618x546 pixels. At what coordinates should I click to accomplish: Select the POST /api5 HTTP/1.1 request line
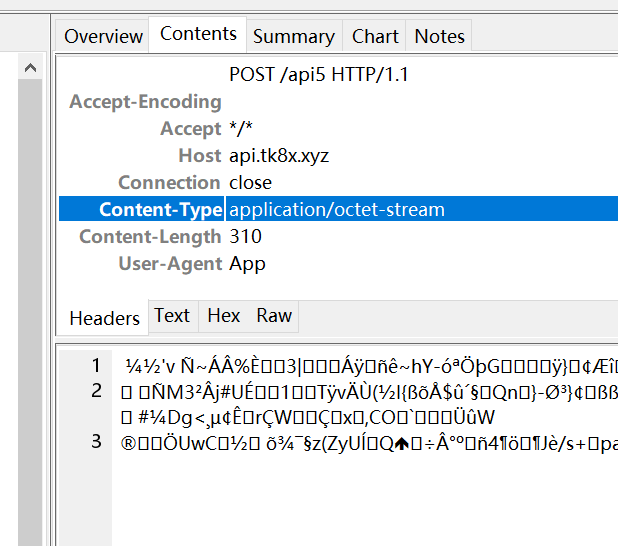coord(318,75)
